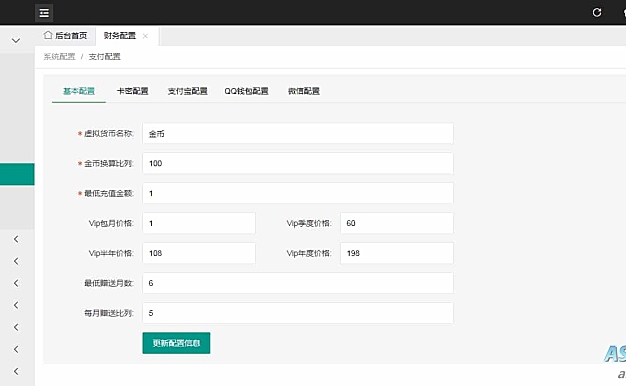Image resolution: width=626 pixels, height=386 pixels.
Task: Focus the 金币换算比列 input field
Action: tap(298, 163)
